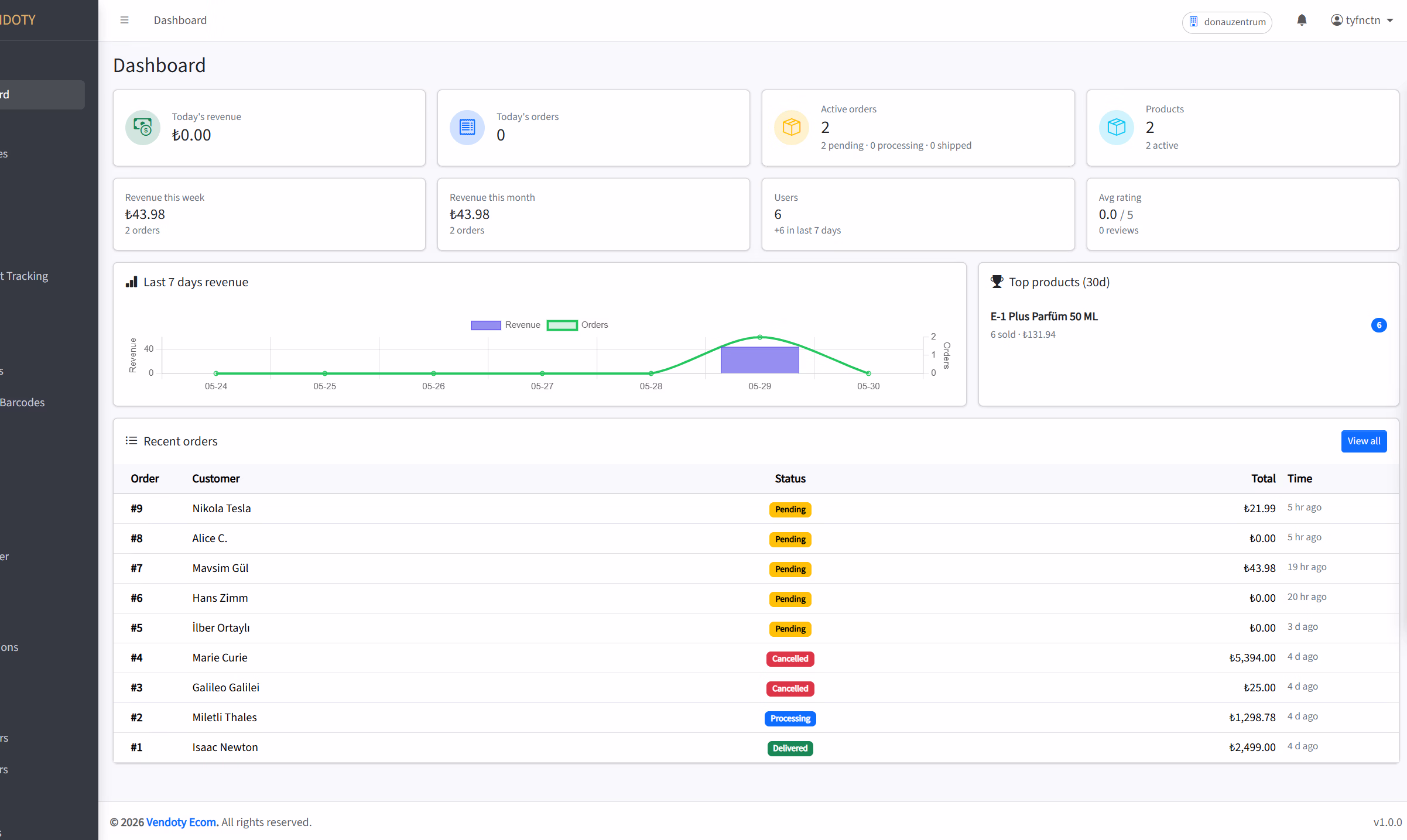Screen dimensions: 1407x840
Task: Click the bar chart icon beside Last 7 days revenue
Action: coord(131,282)
